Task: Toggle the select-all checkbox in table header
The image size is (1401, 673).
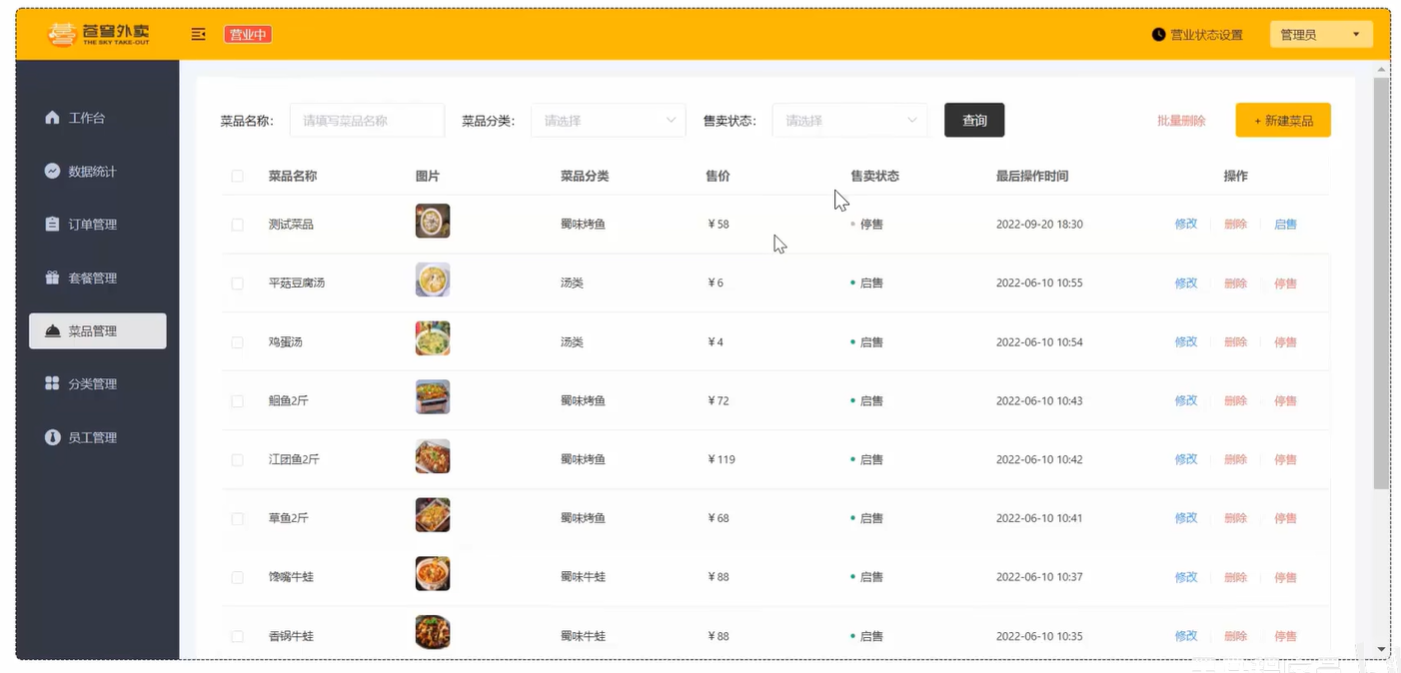Action: 237,176
